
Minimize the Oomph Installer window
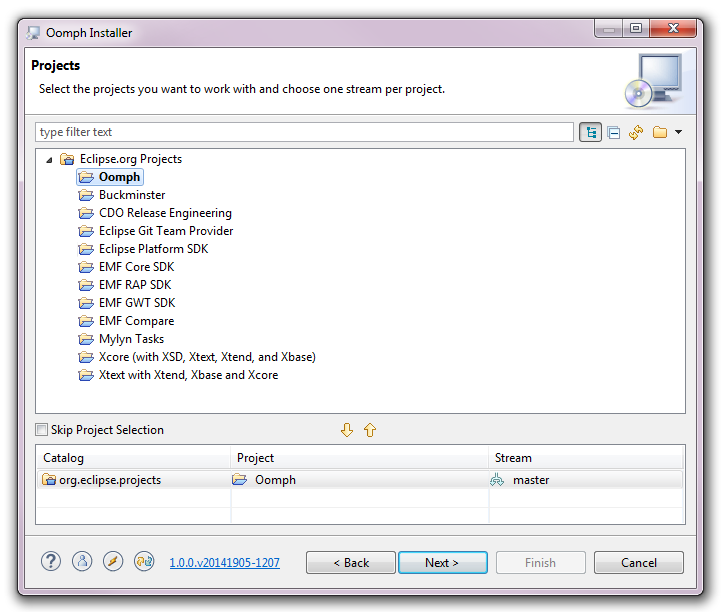(x=608, y=29)
